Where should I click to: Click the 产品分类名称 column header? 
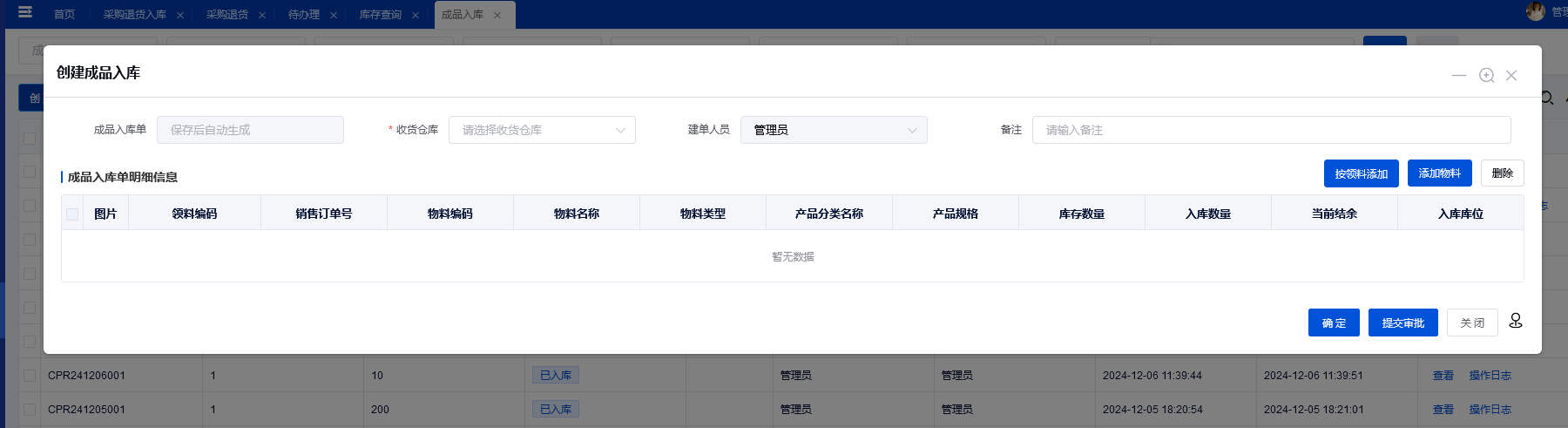(829, 214)
